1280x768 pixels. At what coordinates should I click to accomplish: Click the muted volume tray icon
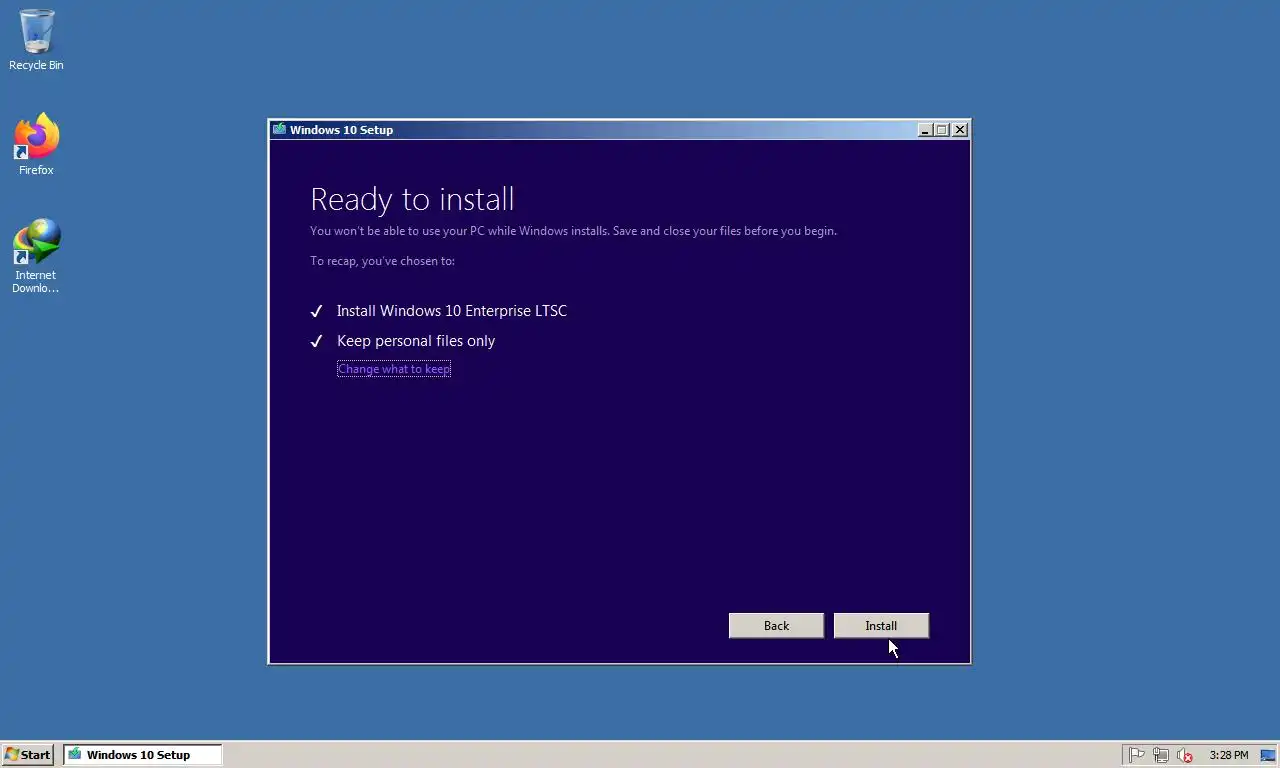(x=1185, y=755)
